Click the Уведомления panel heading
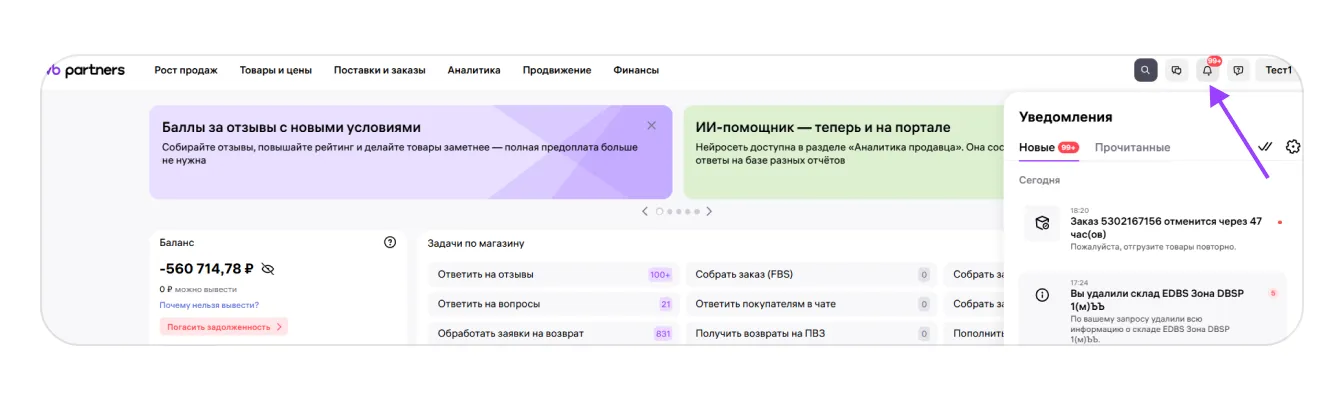The image size is (1344, 400). [x=1065, y=117]
